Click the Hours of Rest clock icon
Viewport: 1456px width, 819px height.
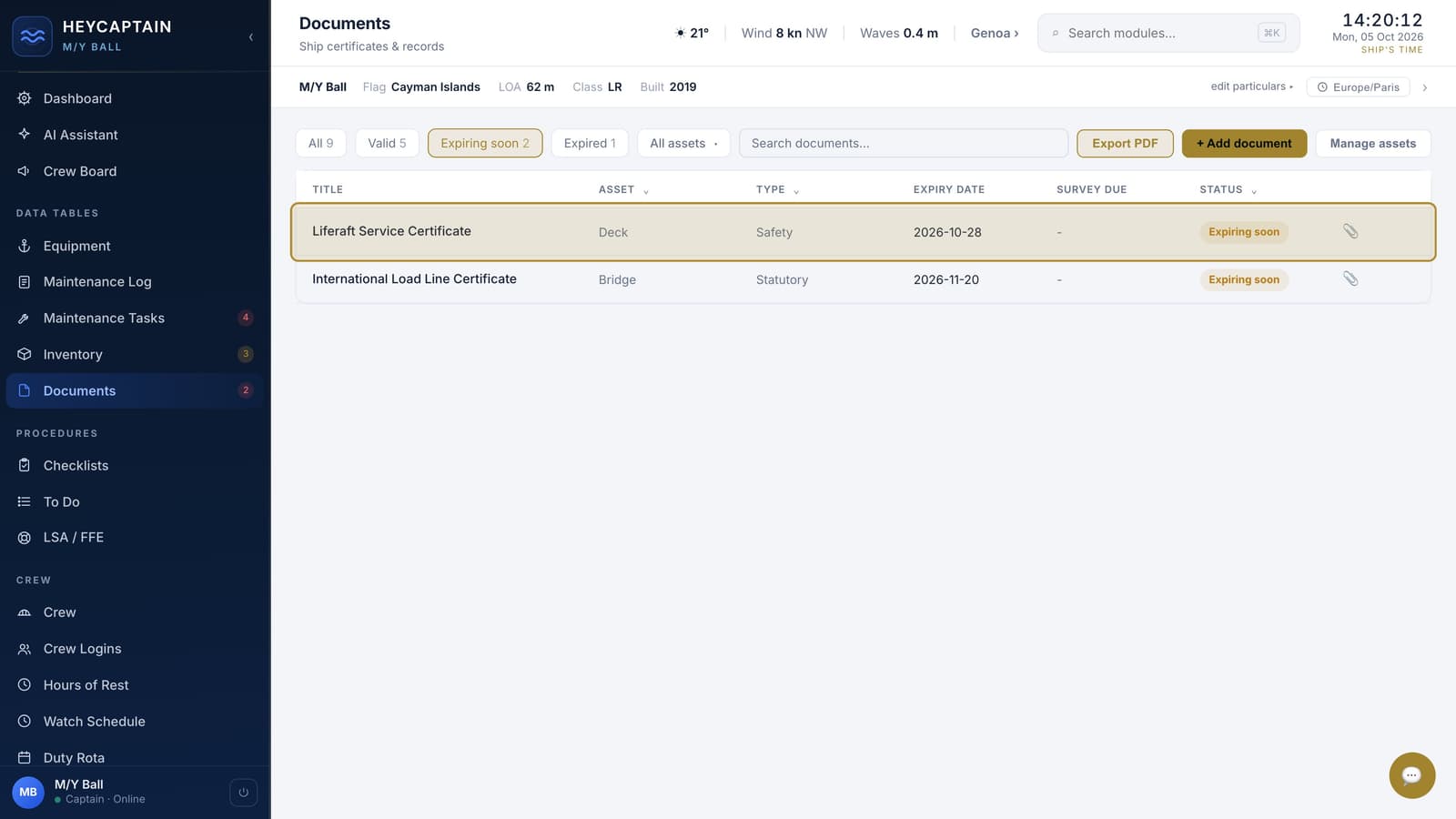[x=25, y=685]
